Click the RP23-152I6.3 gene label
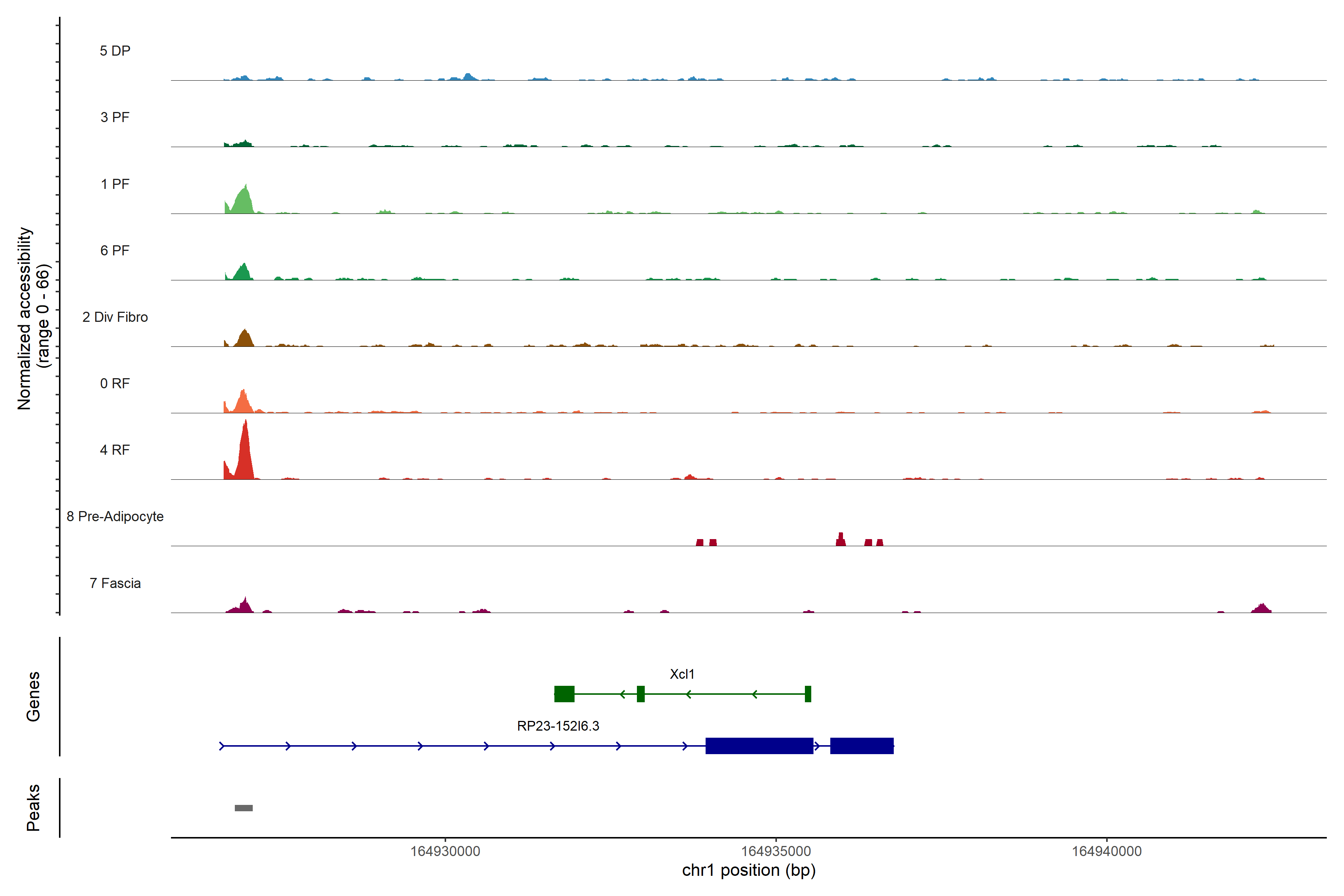 (x=558, y=726)
